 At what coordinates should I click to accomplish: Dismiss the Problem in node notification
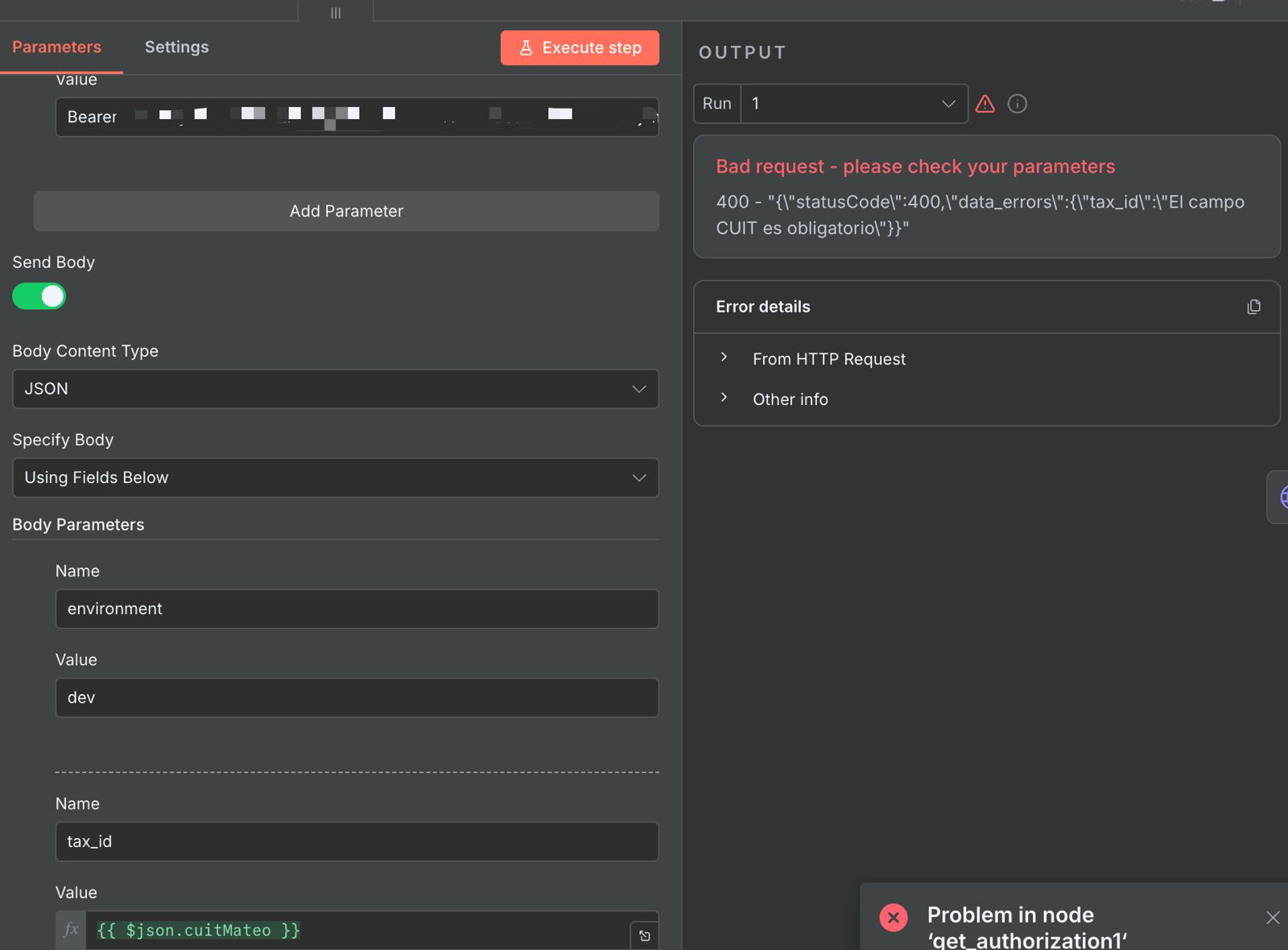pos(1272,918)
